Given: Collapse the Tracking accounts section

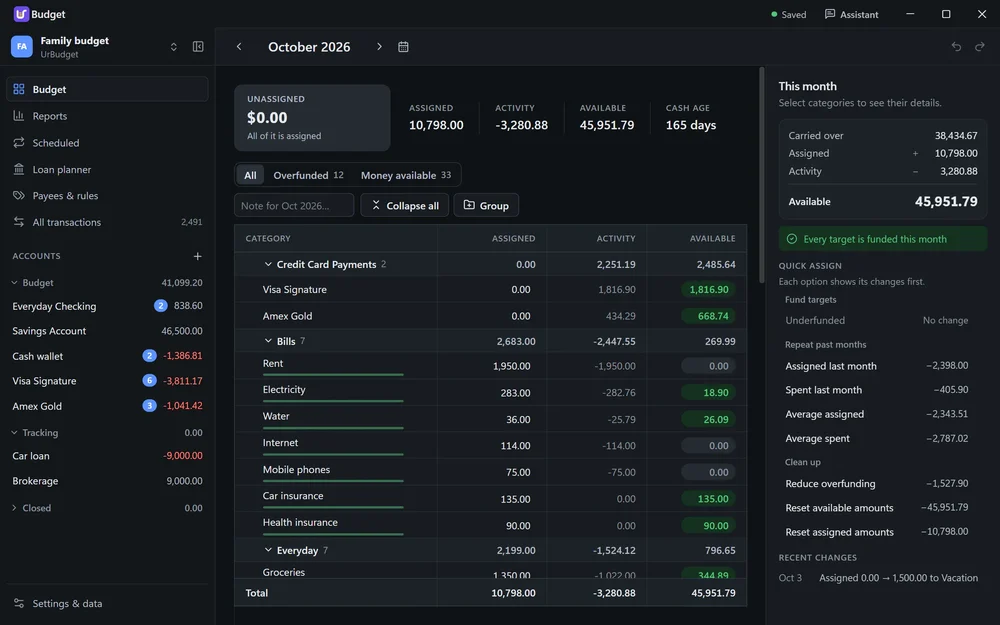Looking at the screenshot, I should point(14,432).
